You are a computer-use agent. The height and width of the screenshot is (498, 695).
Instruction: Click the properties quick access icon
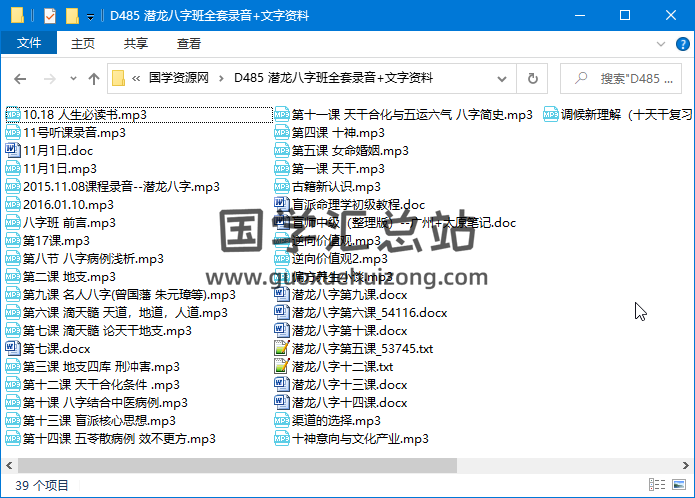(50, 16)
